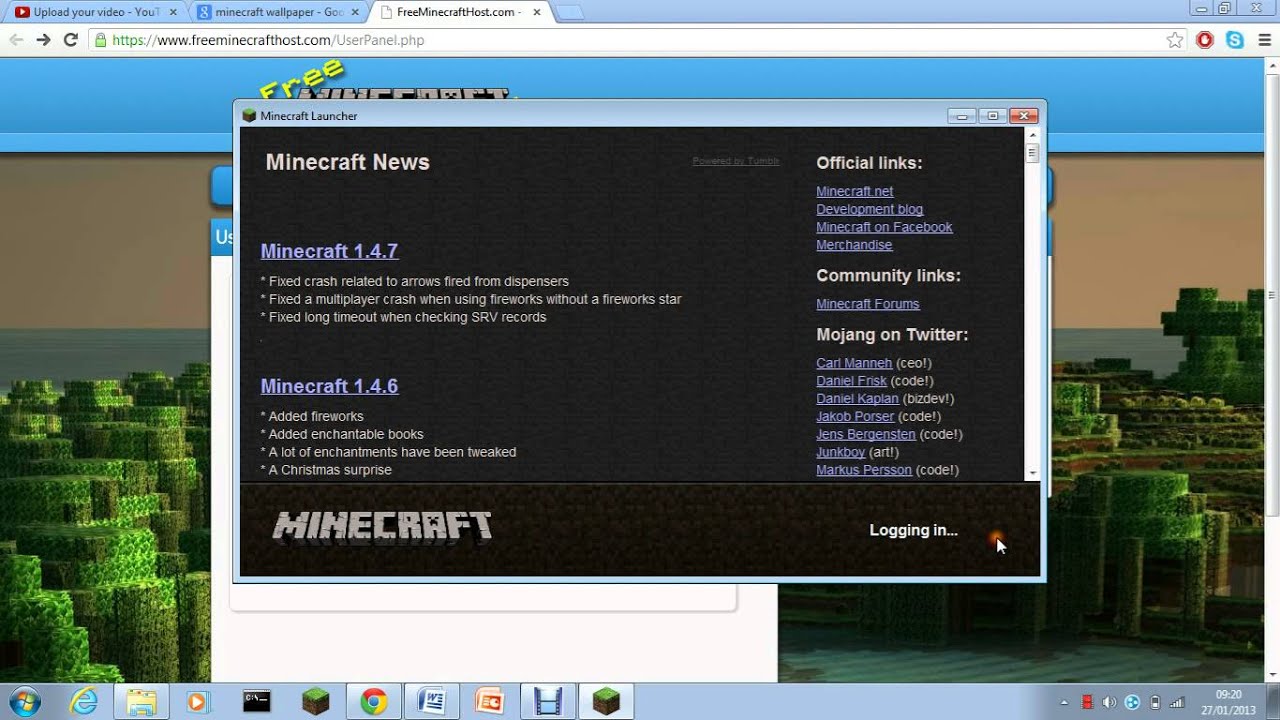The width and height of the screenshot is (1280, 720).
Task: Open Command Prompt window from taskbar
Action: click(x=257, y=702)
